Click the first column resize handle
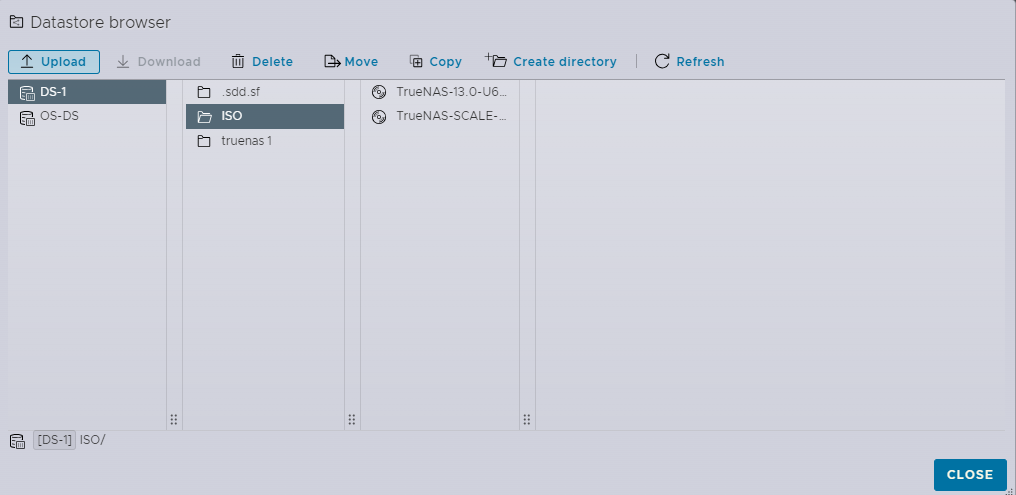Viewport: 1016px width, 495px height. [x=174, y=419]
